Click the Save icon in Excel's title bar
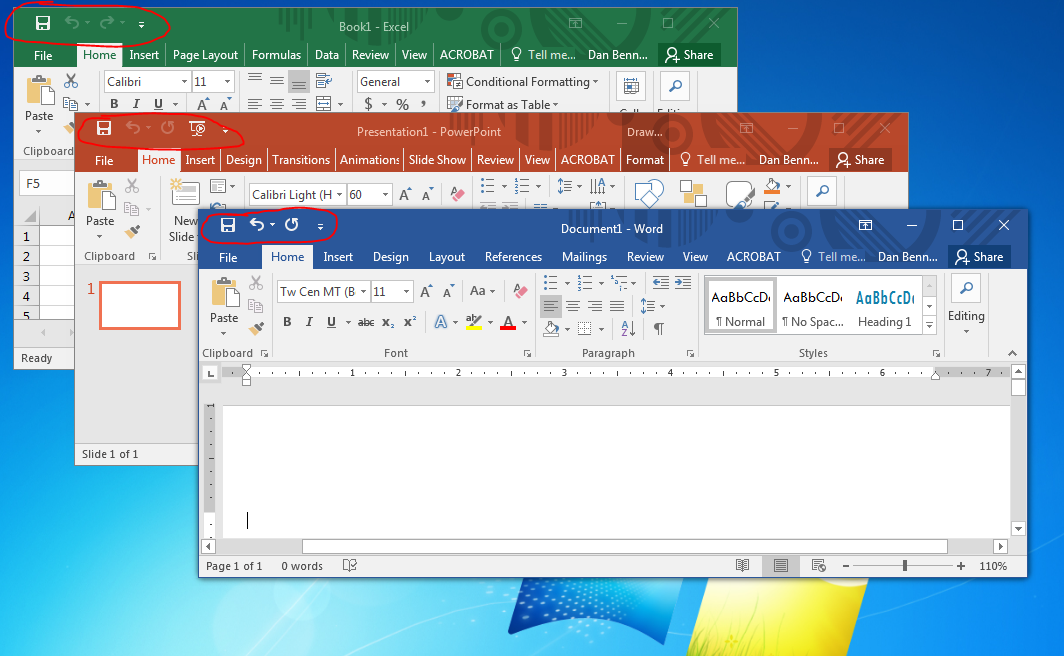Image resolution: width=1064 pixels, height=656 pixels. pyautogui.click(x=42, y=23)
